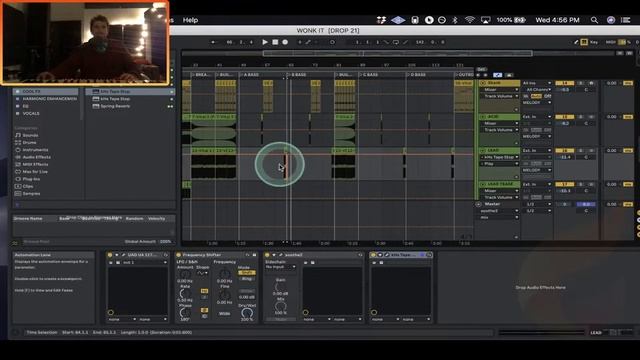Toggle Frequency Shifter device on/off
This screenshot has width=640, height=360.
(178, 255)
